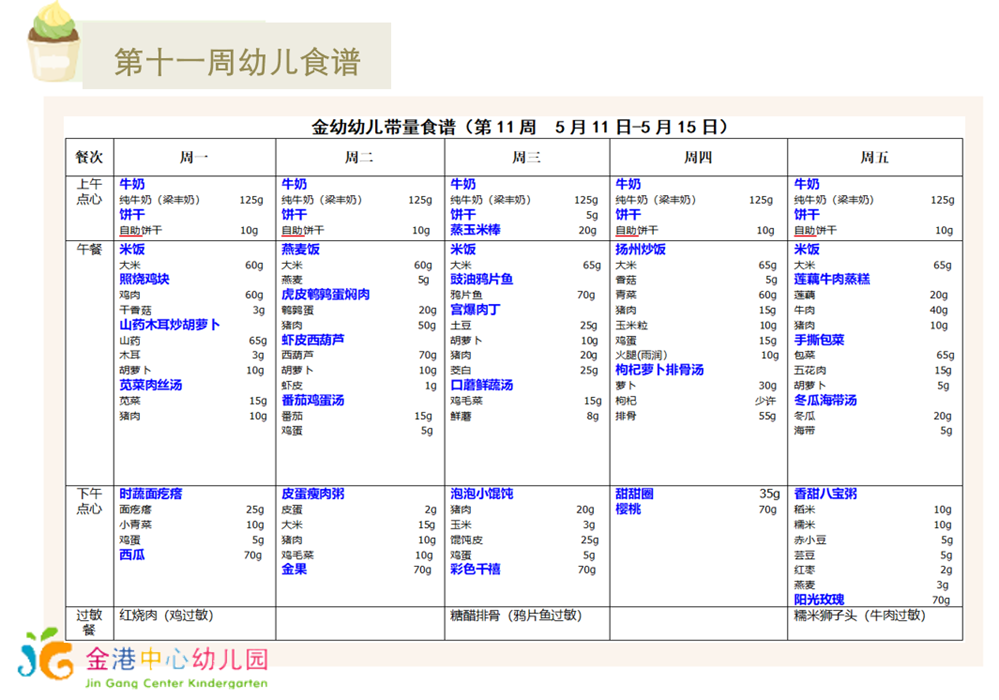
Task: Click the Jin Gang kindergarten logo icon
Action: pos(45,654)
